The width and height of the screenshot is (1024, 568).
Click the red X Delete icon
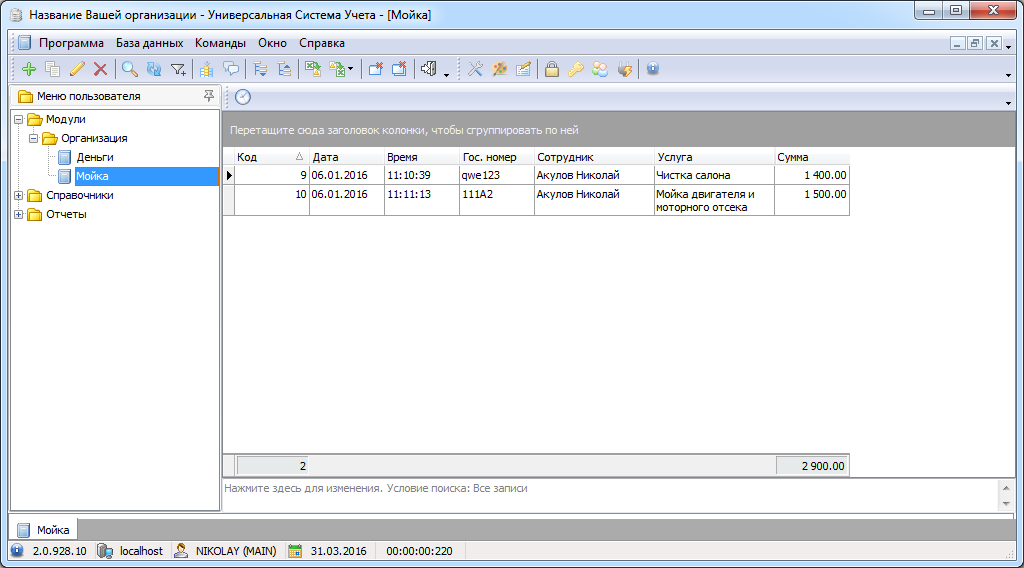pos(100,69)
